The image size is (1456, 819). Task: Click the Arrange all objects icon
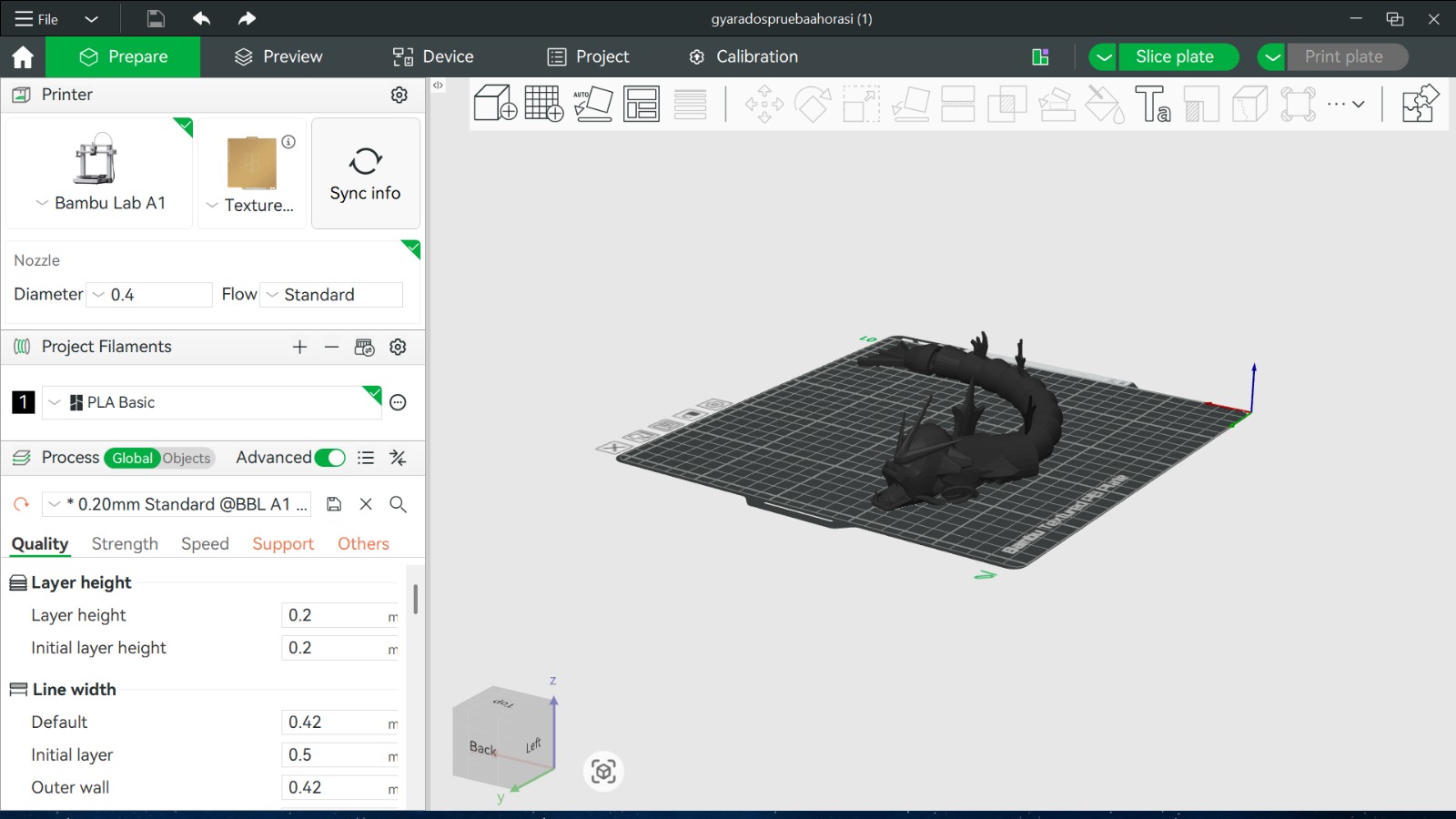click(642, 104)
